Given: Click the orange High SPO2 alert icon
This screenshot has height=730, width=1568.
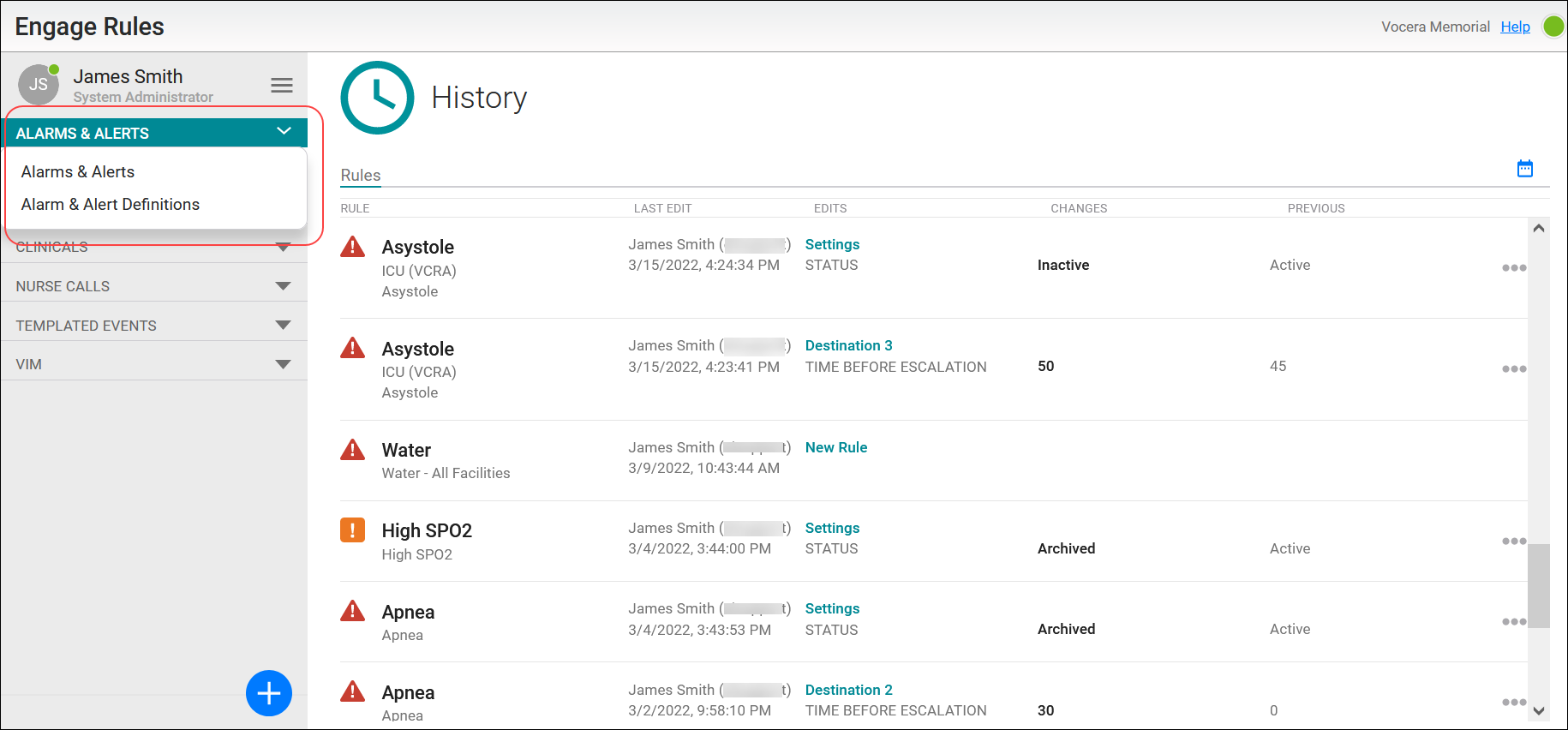Looking at the screenshot, I should click(352, 530).
